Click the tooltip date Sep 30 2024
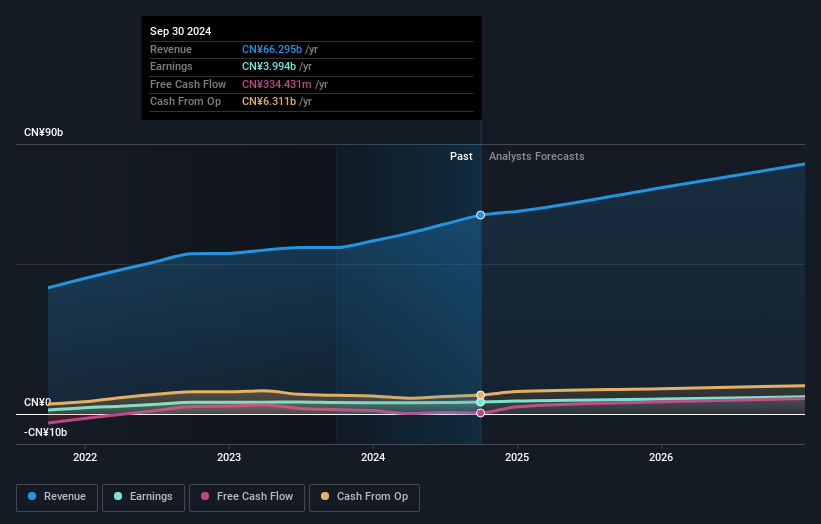The image size is (821, 524). tap(181, 31)
